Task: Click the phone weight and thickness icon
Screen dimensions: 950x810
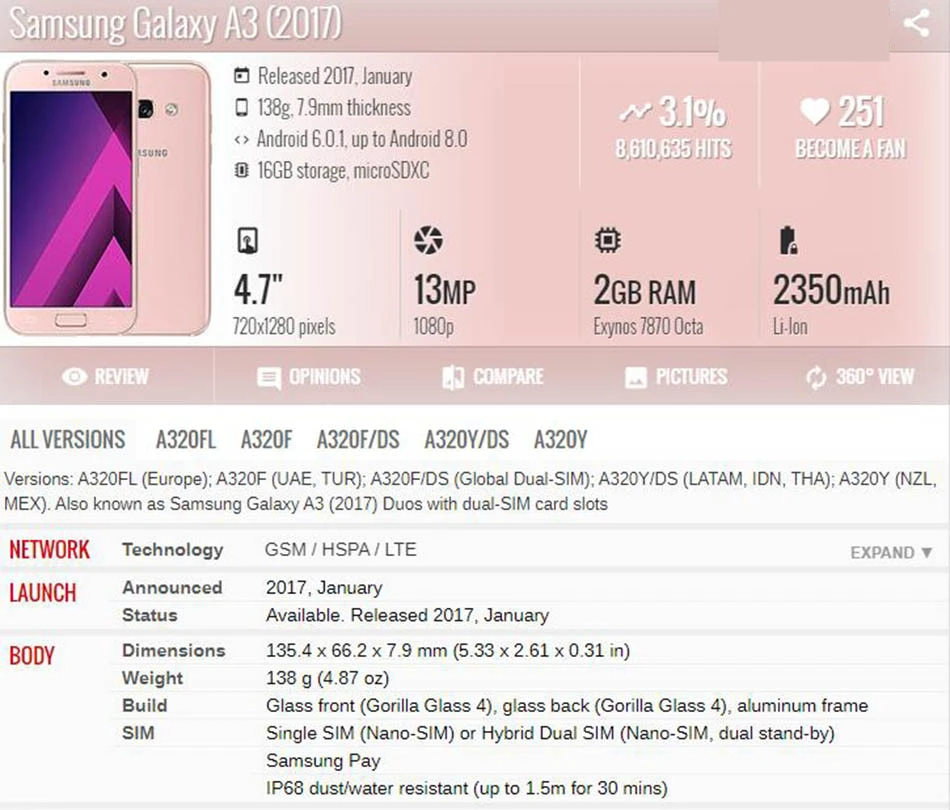Action: (x=242, y=107)
